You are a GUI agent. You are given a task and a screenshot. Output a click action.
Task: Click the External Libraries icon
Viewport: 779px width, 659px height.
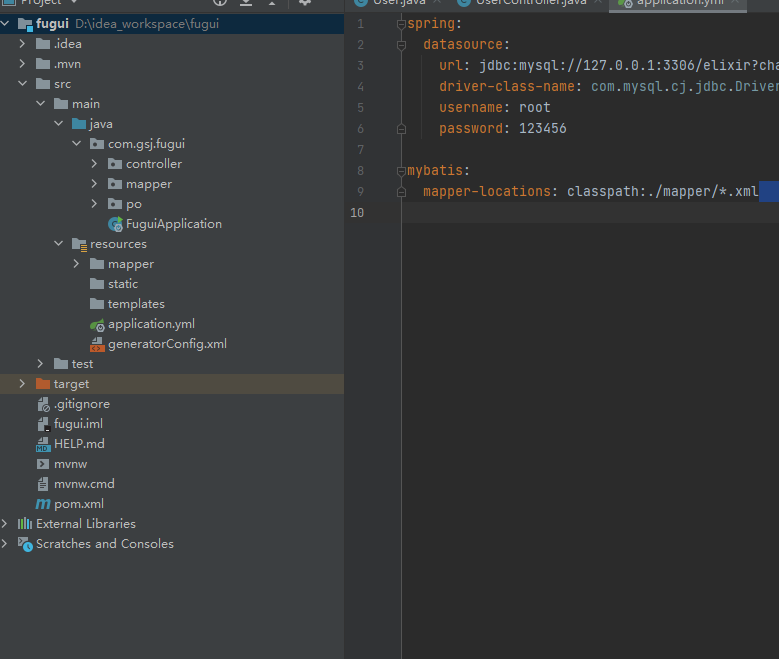(x=25, y=523)
